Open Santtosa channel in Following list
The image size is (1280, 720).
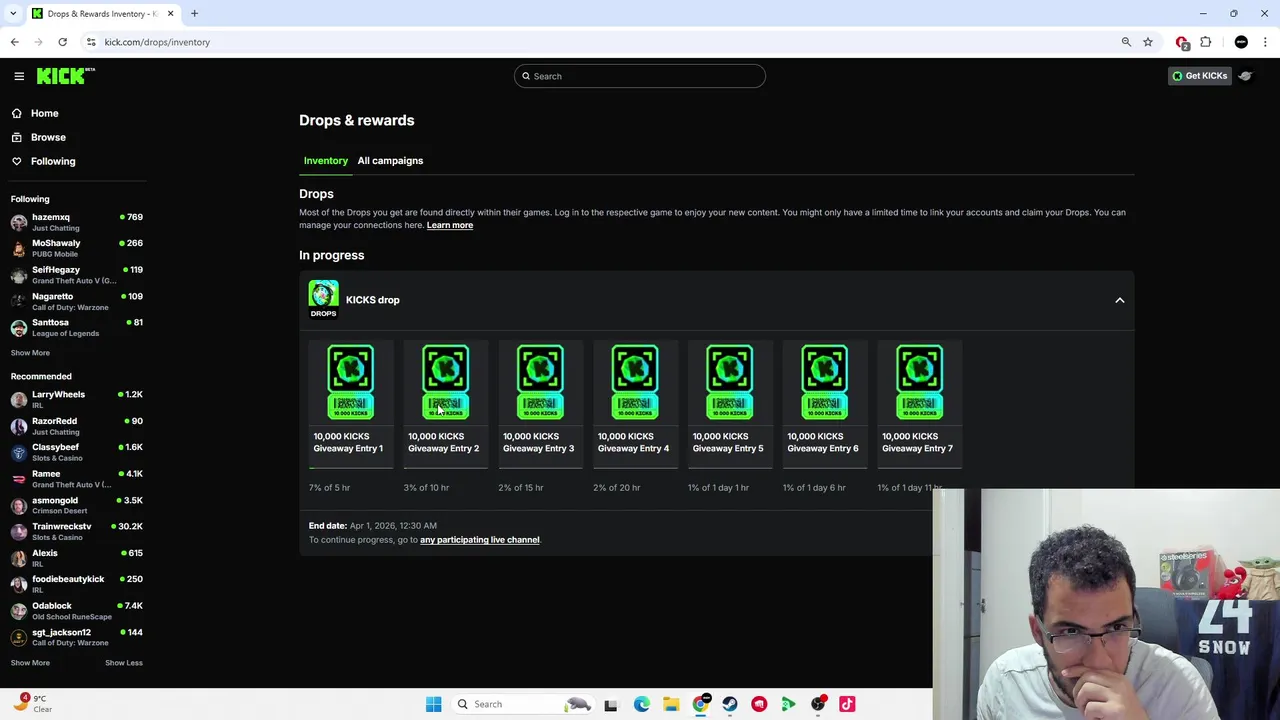76,327
